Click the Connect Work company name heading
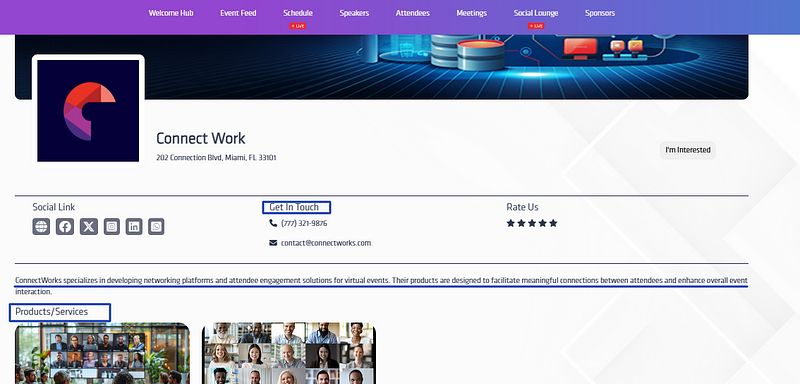 [201, 138]
